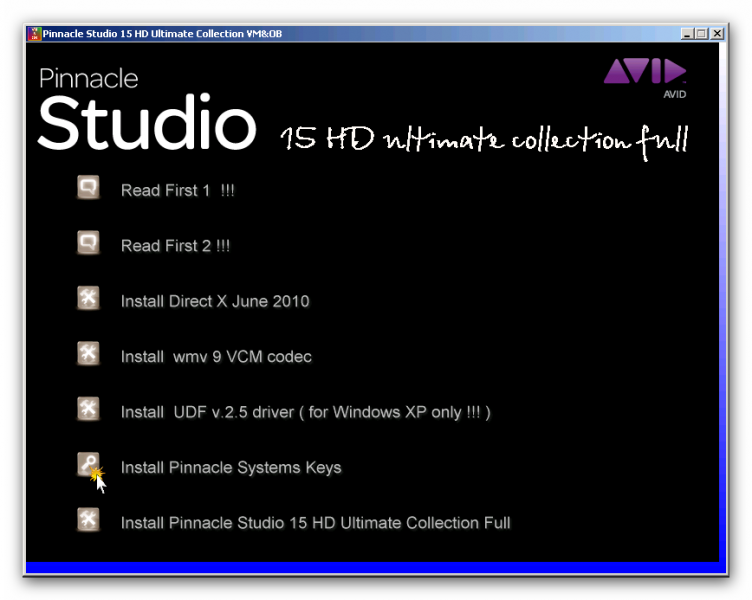Click the handwritten "15 HD ultimate collection full" heading
752x600 pixels.
(x=484, y=141)
